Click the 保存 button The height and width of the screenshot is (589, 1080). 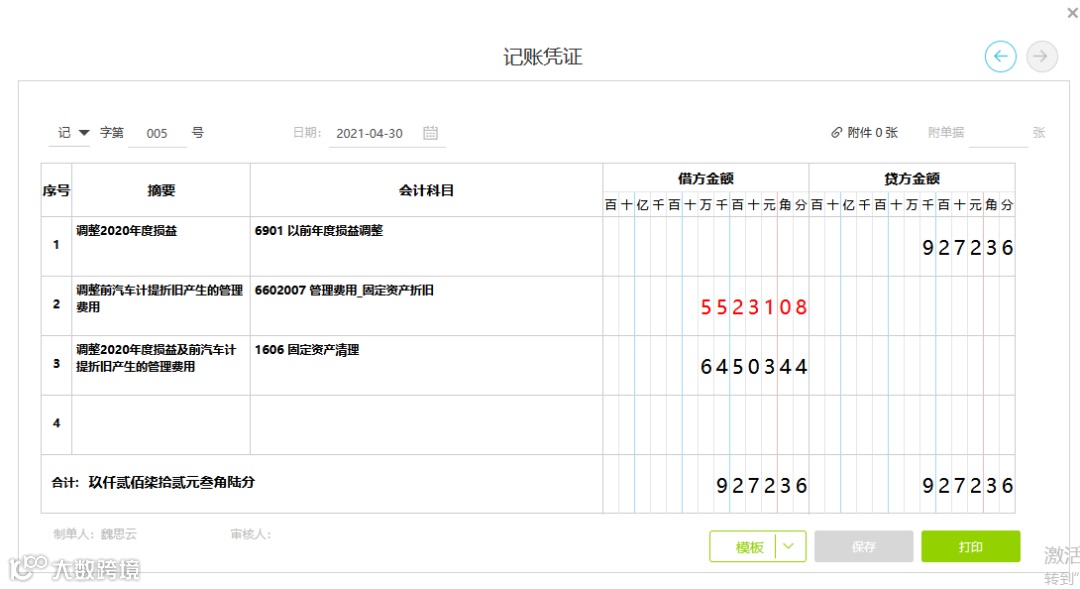[x=864, y=546]
